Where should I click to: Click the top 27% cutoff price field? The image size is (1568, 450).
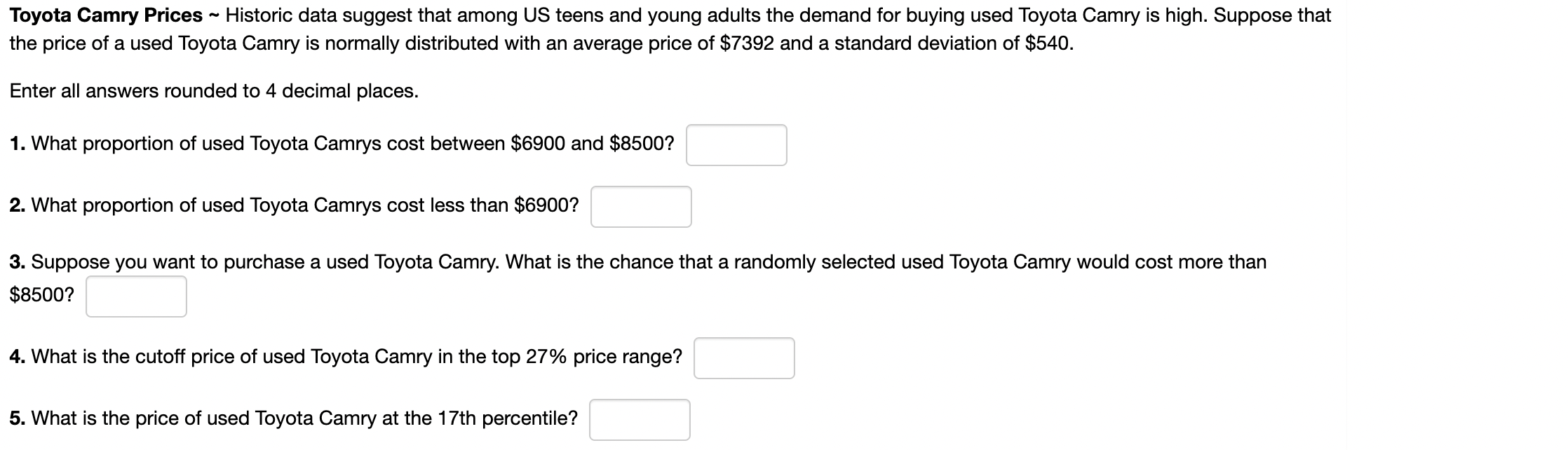pos(744,358)
